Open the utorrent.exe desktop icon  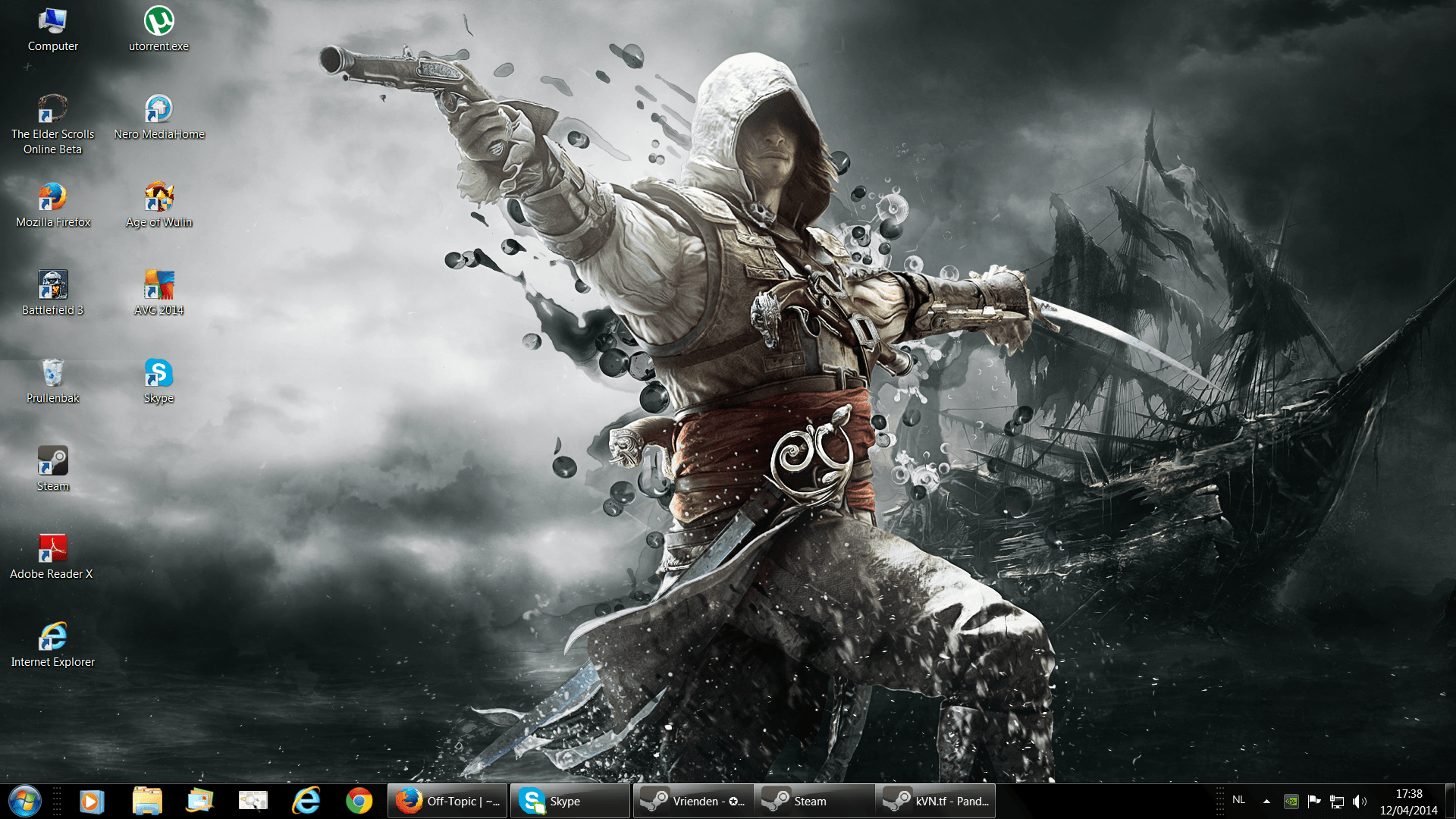[158, 23]
